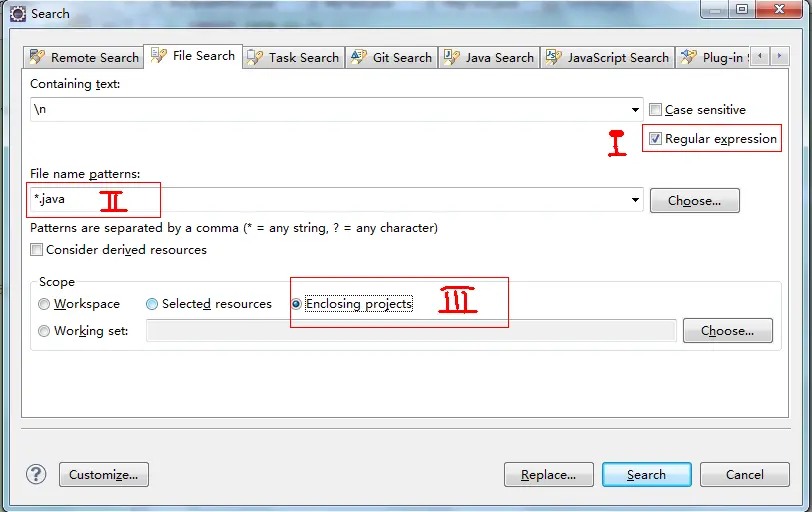Click the Plug-in Search tab icon
812x512 pixels.
(689, 58)
